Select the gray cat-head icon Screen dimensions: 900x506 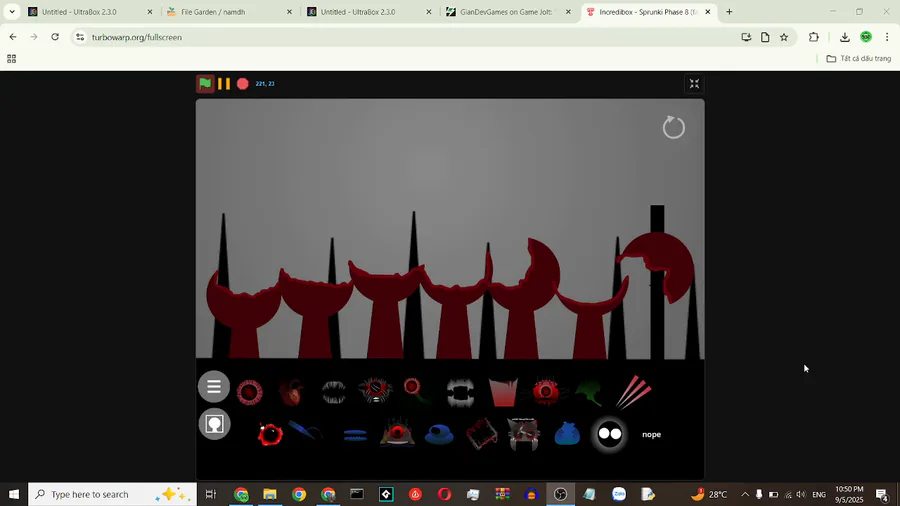tap(523, 434)
